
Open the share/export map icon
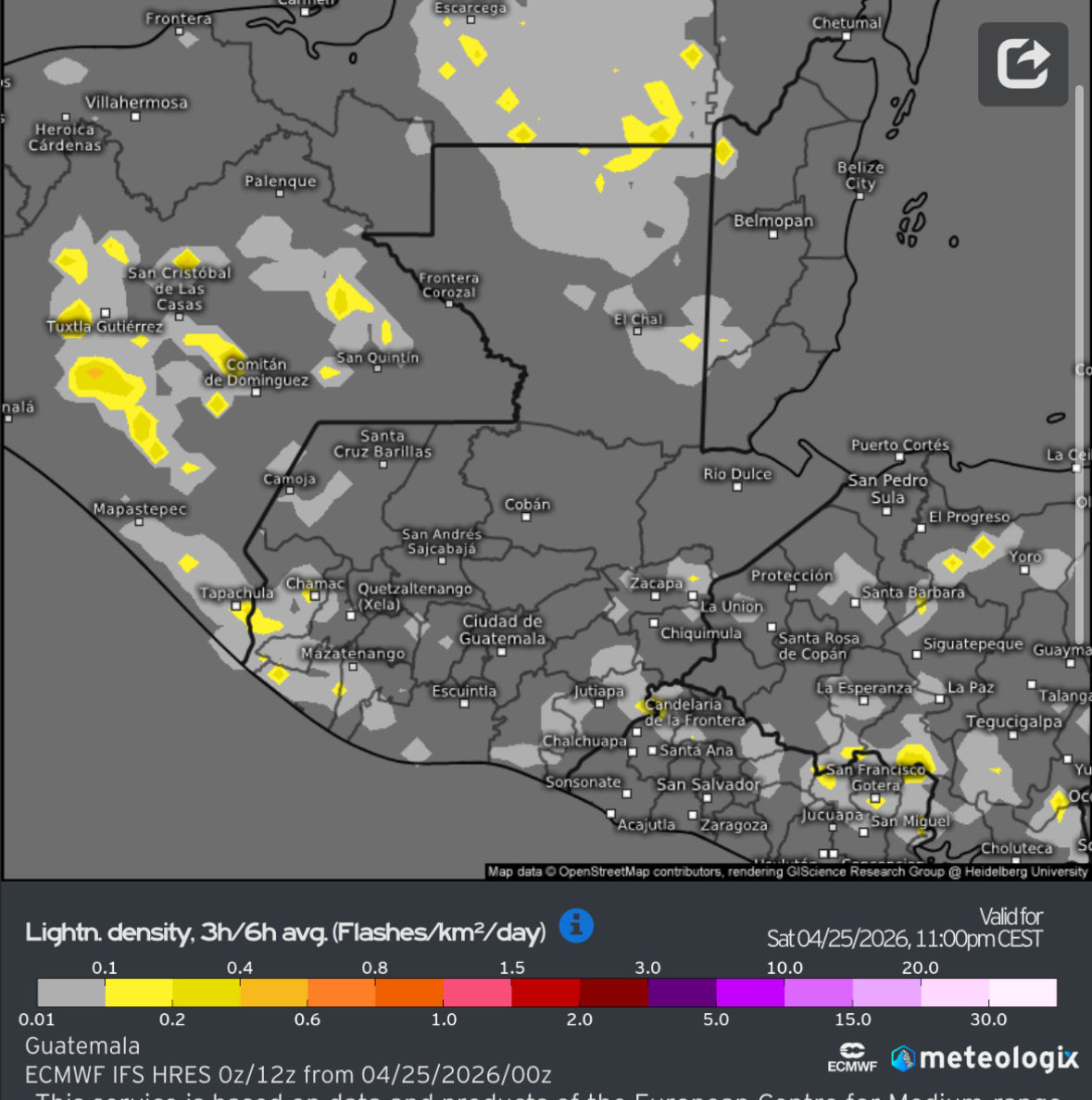click(x=1023, y=64)
